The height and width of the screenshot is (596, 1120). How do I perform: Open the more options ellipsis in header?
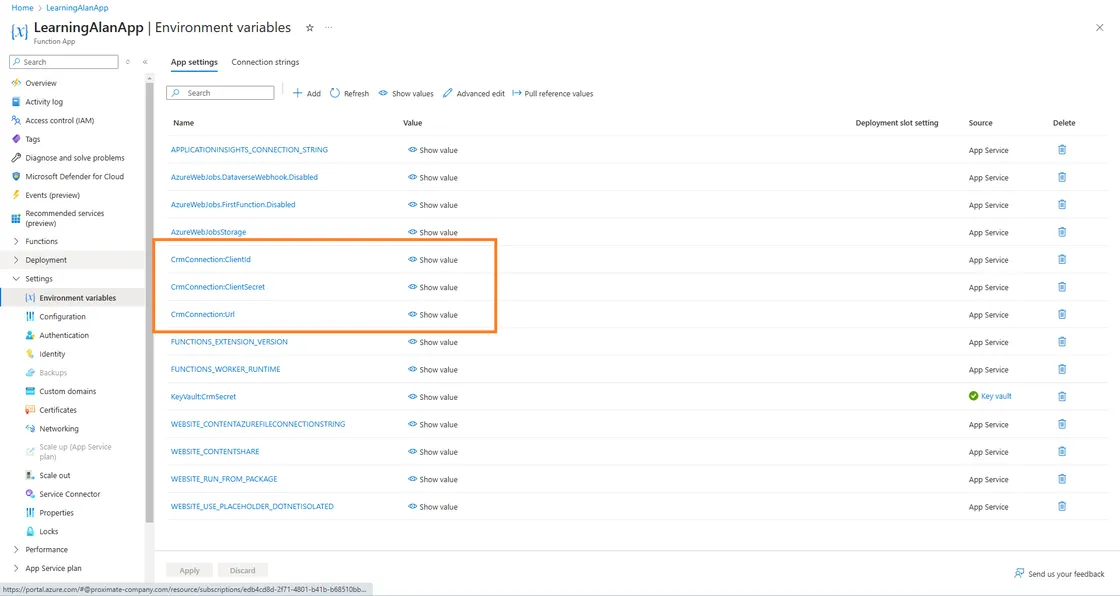[x=329, y=28]
